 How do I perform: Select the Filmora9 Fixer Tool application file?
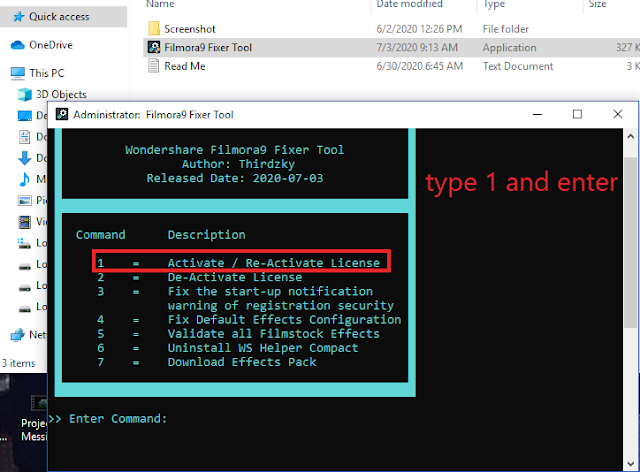tap(391, 47)
